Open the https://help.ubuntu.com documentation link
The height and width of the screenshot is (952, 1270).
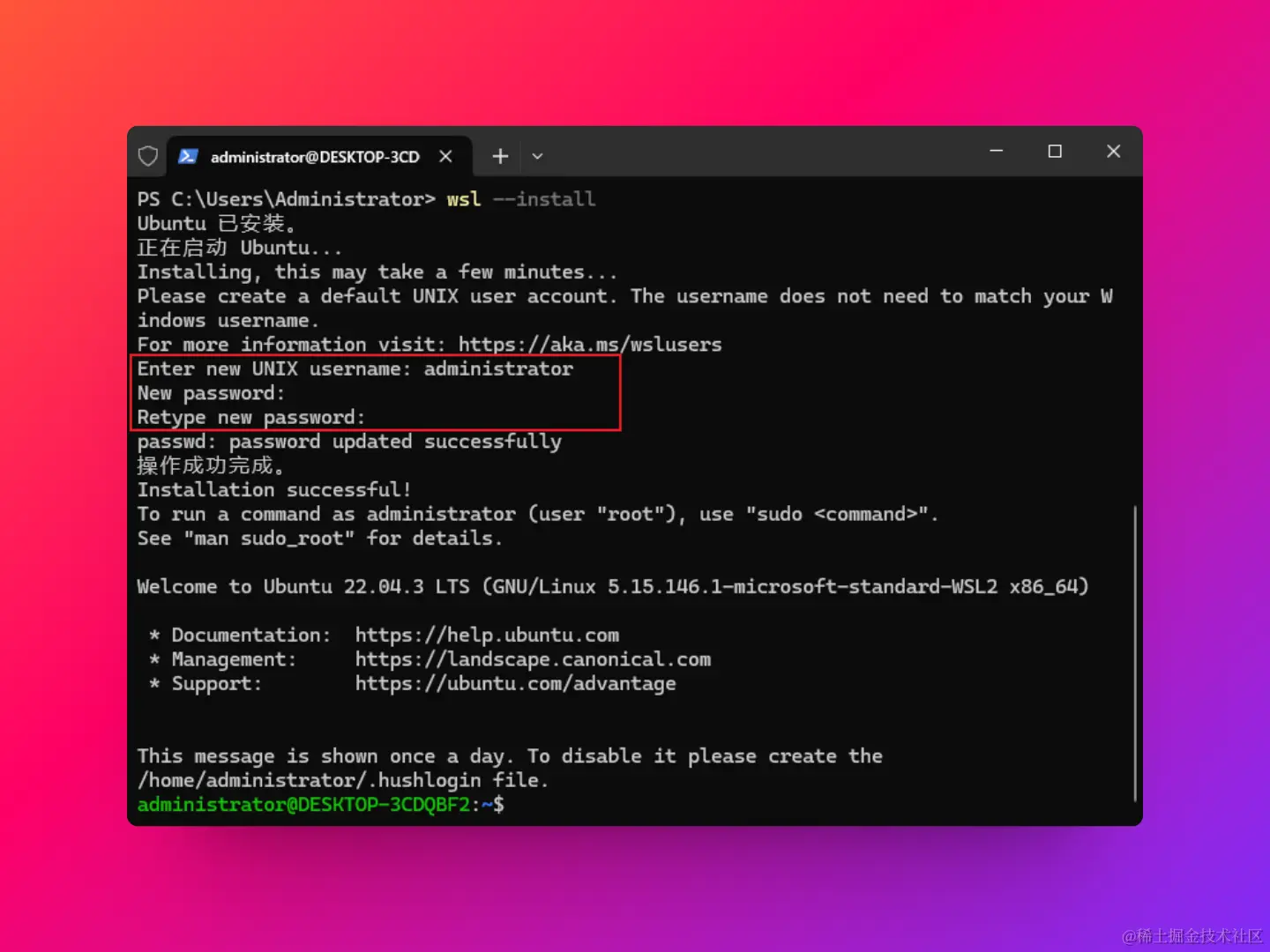487,635
